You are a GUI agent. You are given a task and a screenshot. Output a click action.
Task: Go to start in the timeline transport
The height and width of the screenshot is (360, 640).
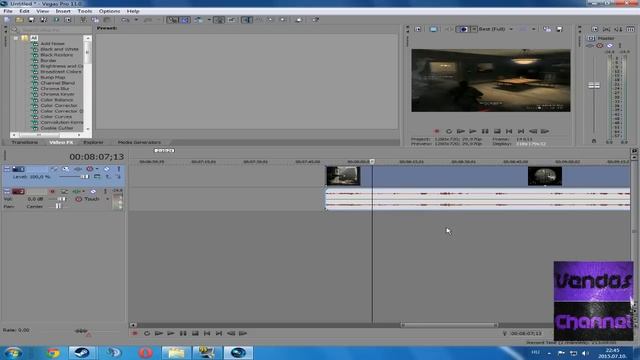point(207,333)
